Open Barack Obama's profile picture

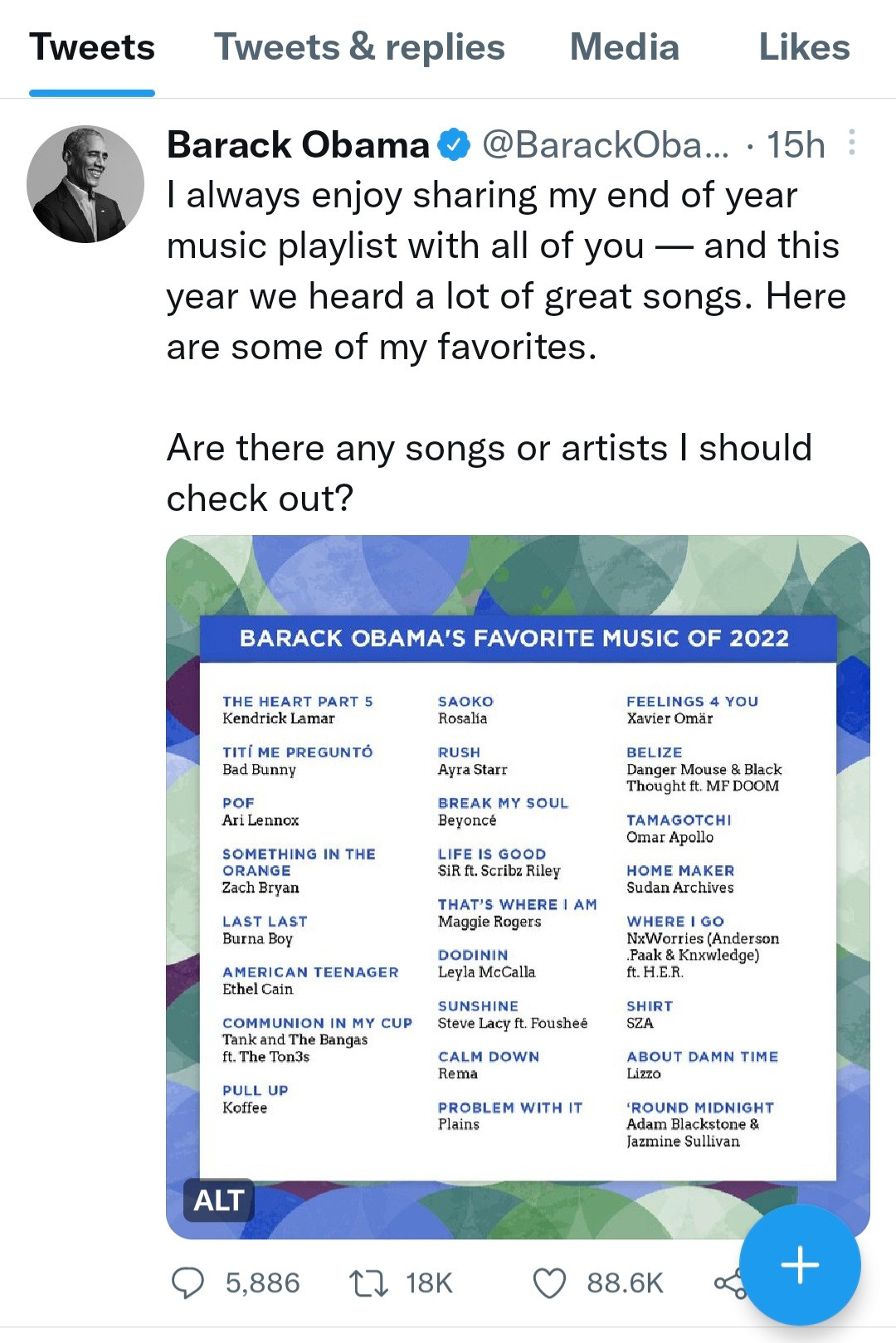point(85,184)
